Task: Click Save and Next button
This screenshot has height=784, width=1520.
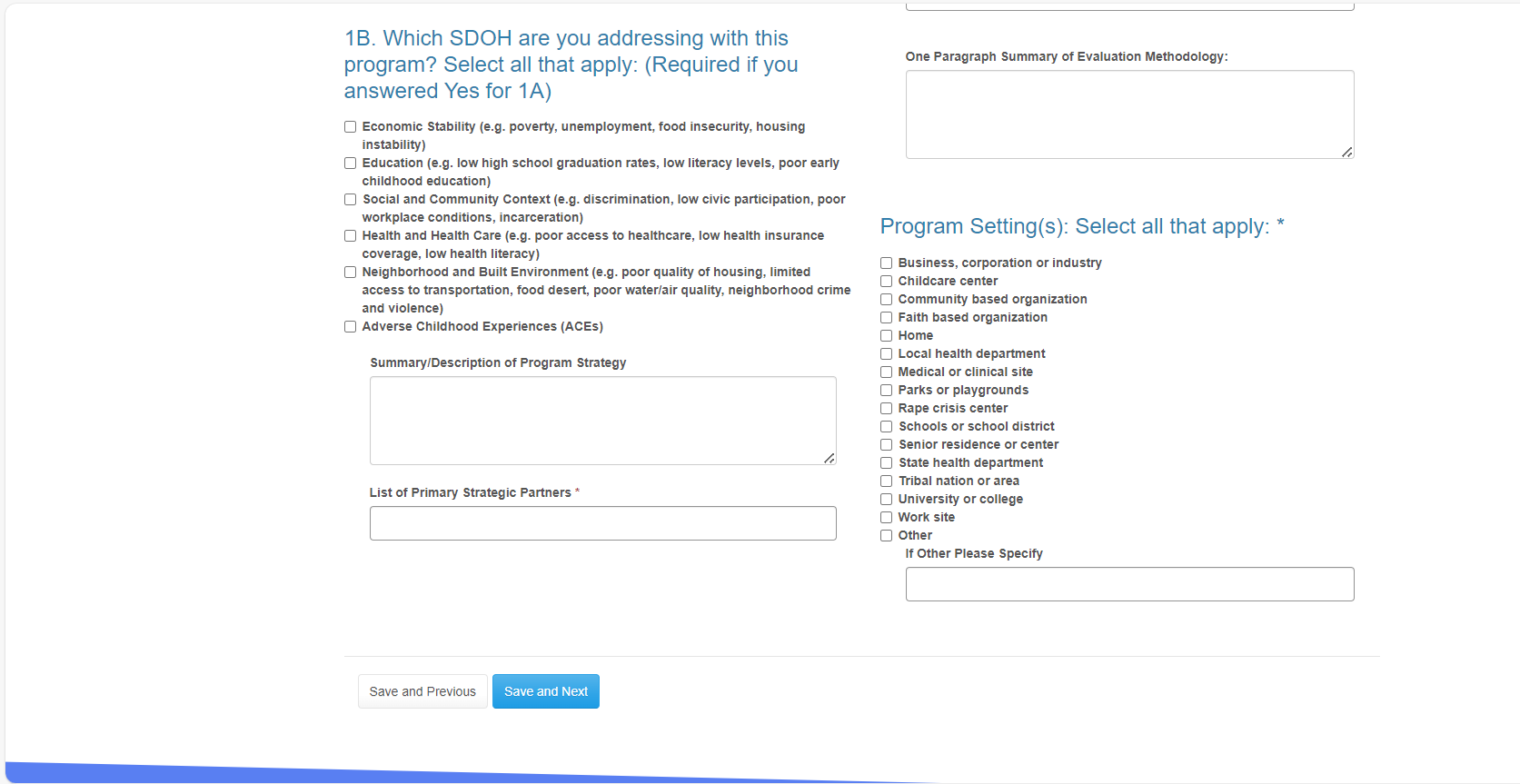Action: [545, 691]
